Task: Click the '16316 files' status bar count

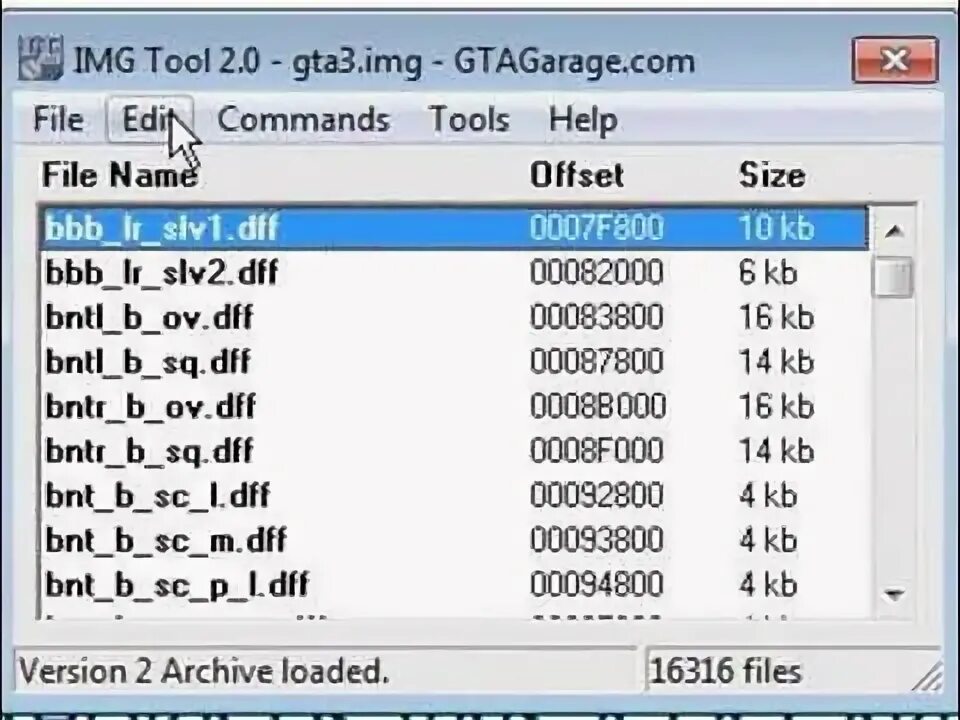Action: pyautogui.click(x=725, y=670)
